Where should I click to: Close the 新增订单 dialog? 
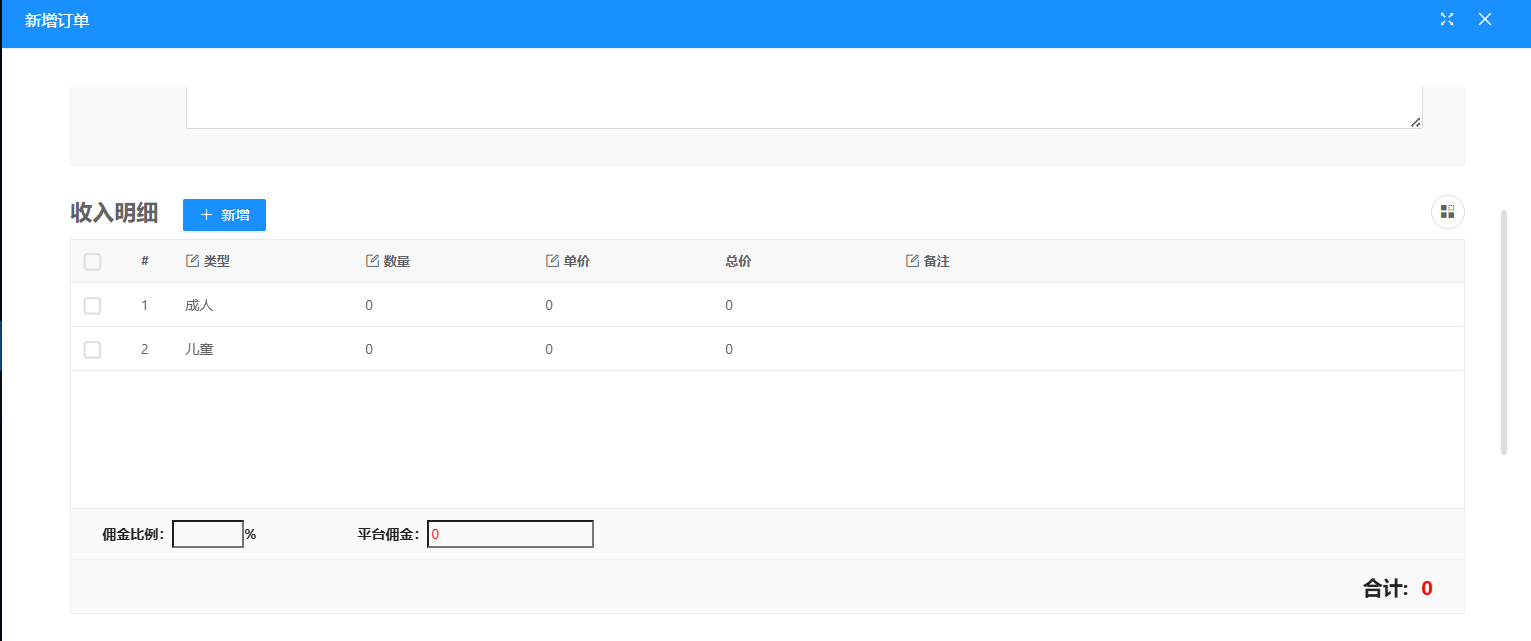point(1485,20)
